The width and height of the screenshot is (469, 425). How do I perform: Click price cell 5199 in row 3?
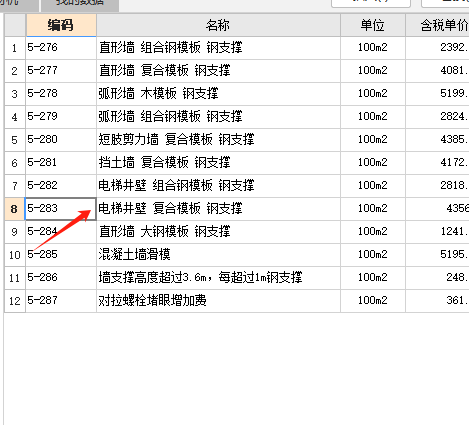click(437, 94)
